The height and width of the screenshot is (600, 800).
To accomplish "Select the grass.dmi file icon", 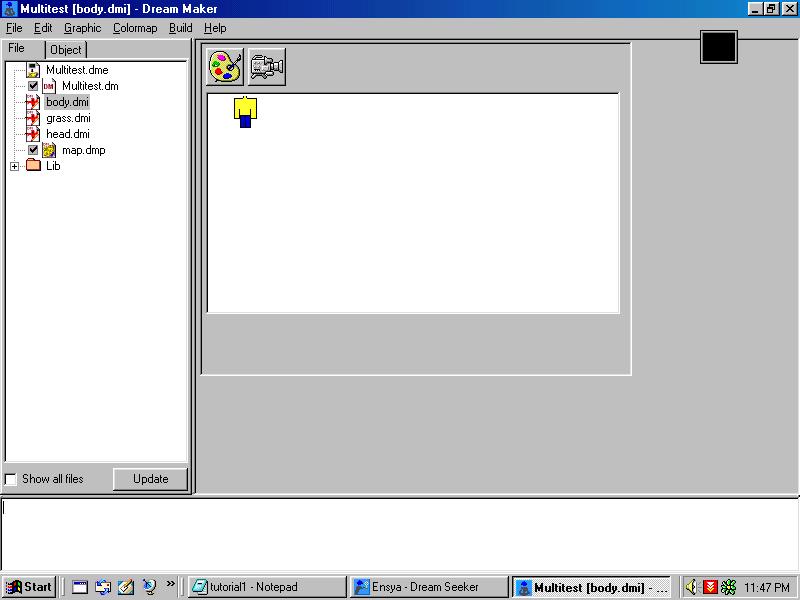I will pyautogui.click(x=32, y=118).
